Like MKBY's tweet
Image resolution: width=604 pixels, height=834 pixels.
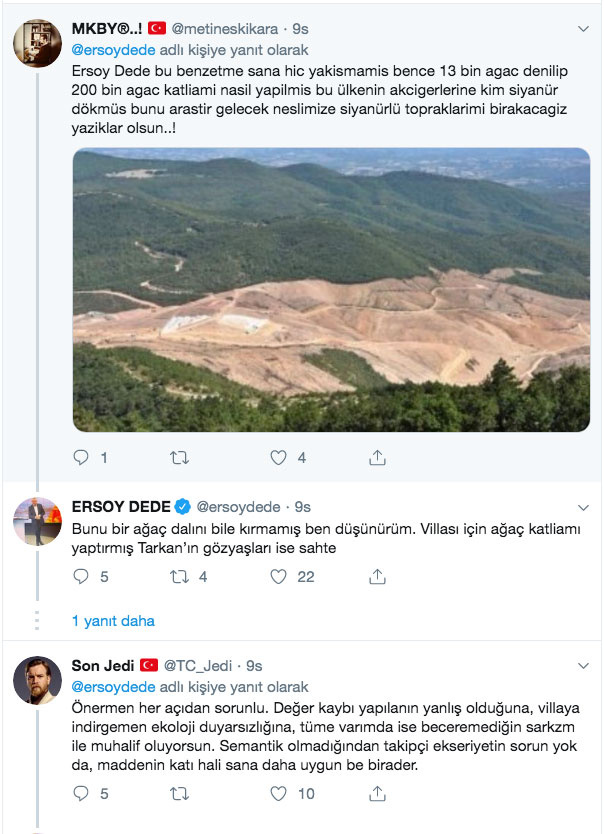[x=277, y=457]
